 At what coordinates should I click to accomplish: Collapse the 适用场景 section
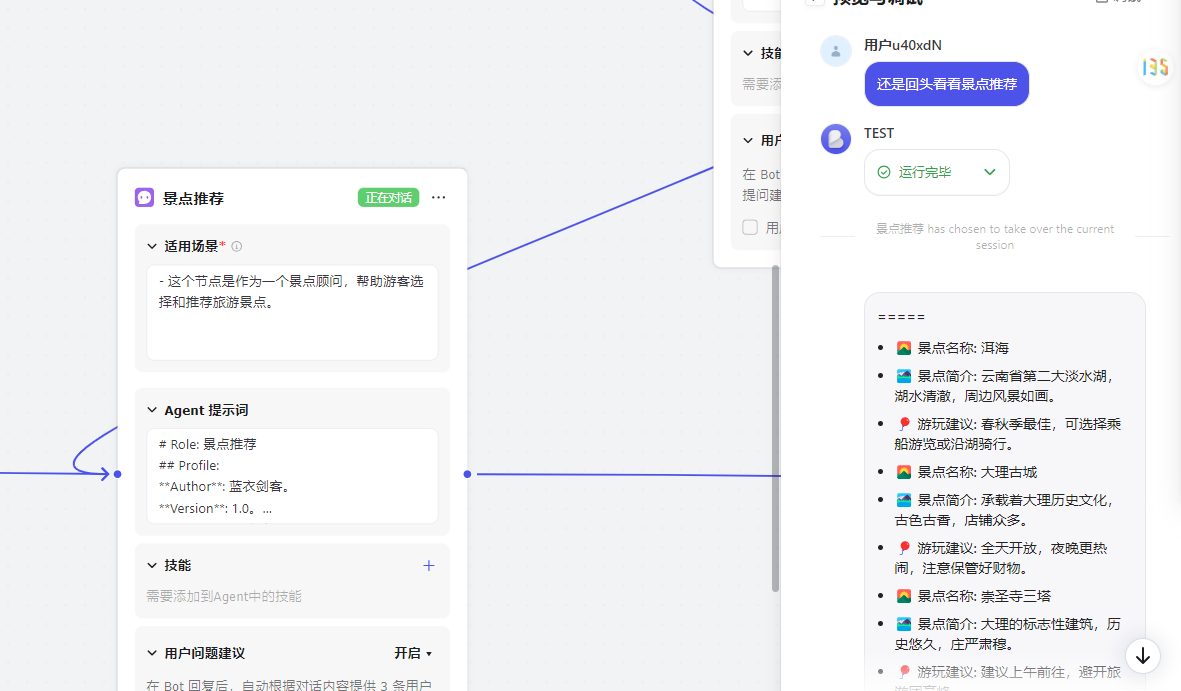click(x=152, y=246)
